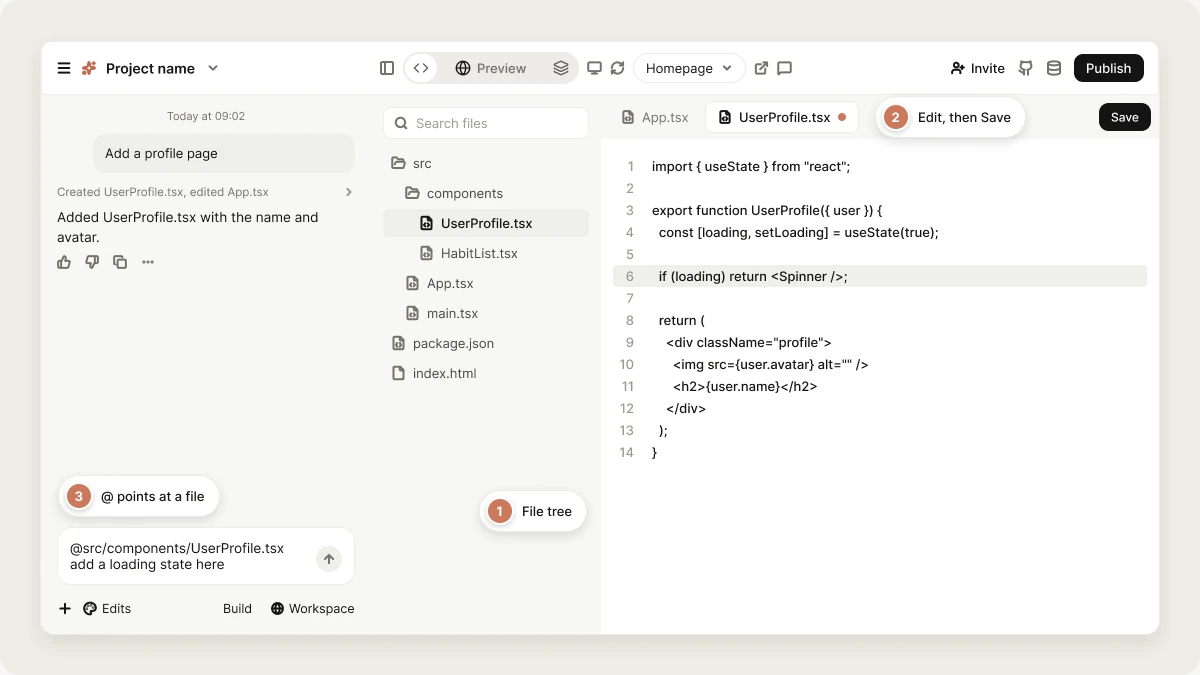Open preview in new window
The width and height of the screenshot is (1200, 675).
pyautogui.click(x=761, y=68)
